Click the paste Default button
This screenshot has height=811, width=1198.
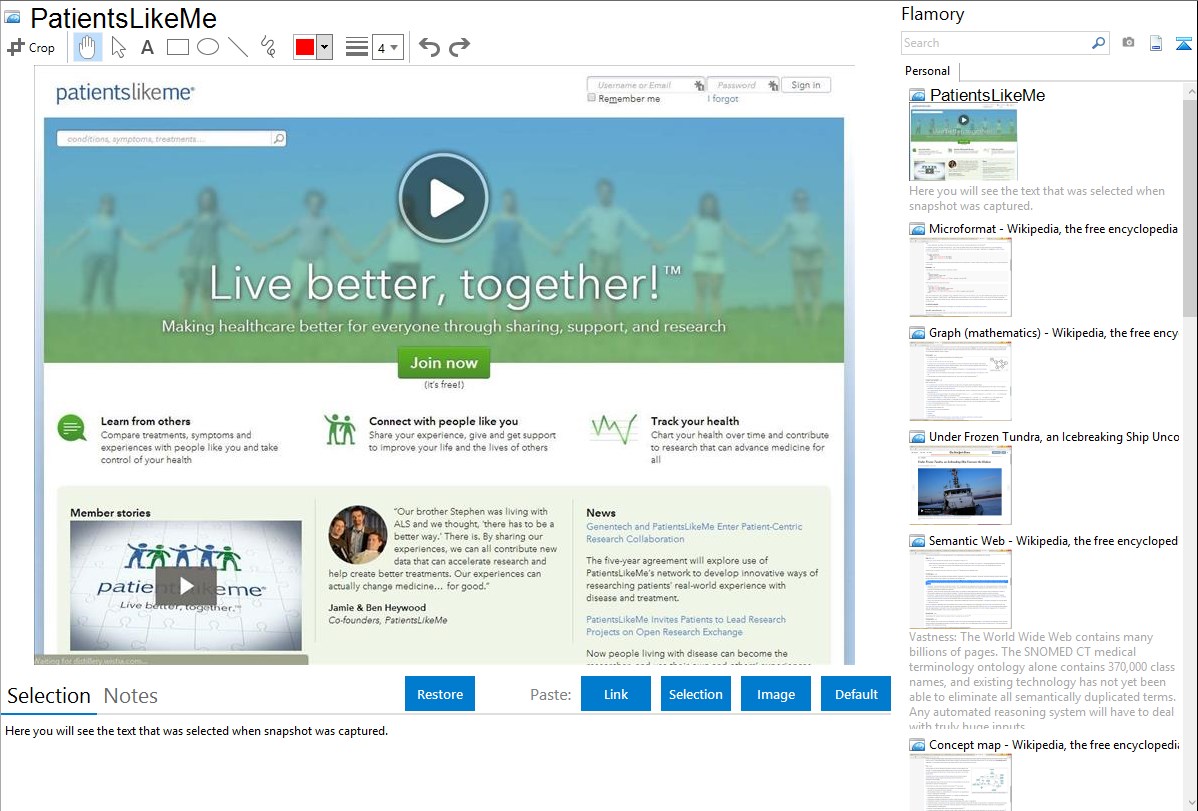[x=856, y=694]
